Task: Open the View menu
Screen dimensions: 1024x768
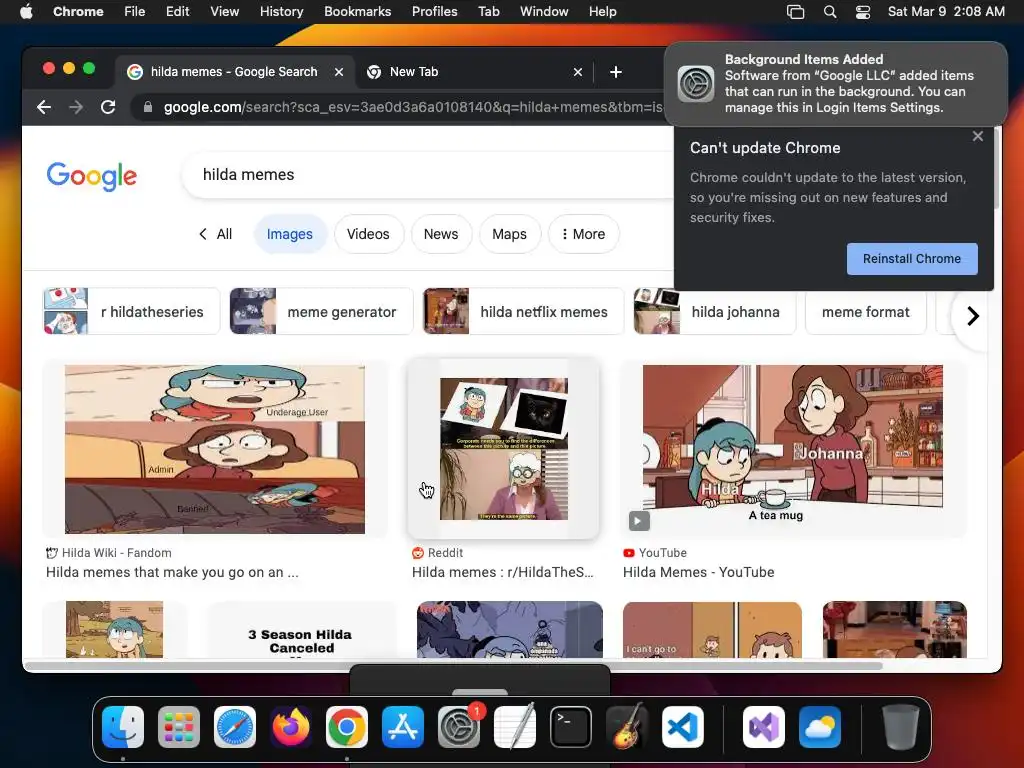Action: 225,12
